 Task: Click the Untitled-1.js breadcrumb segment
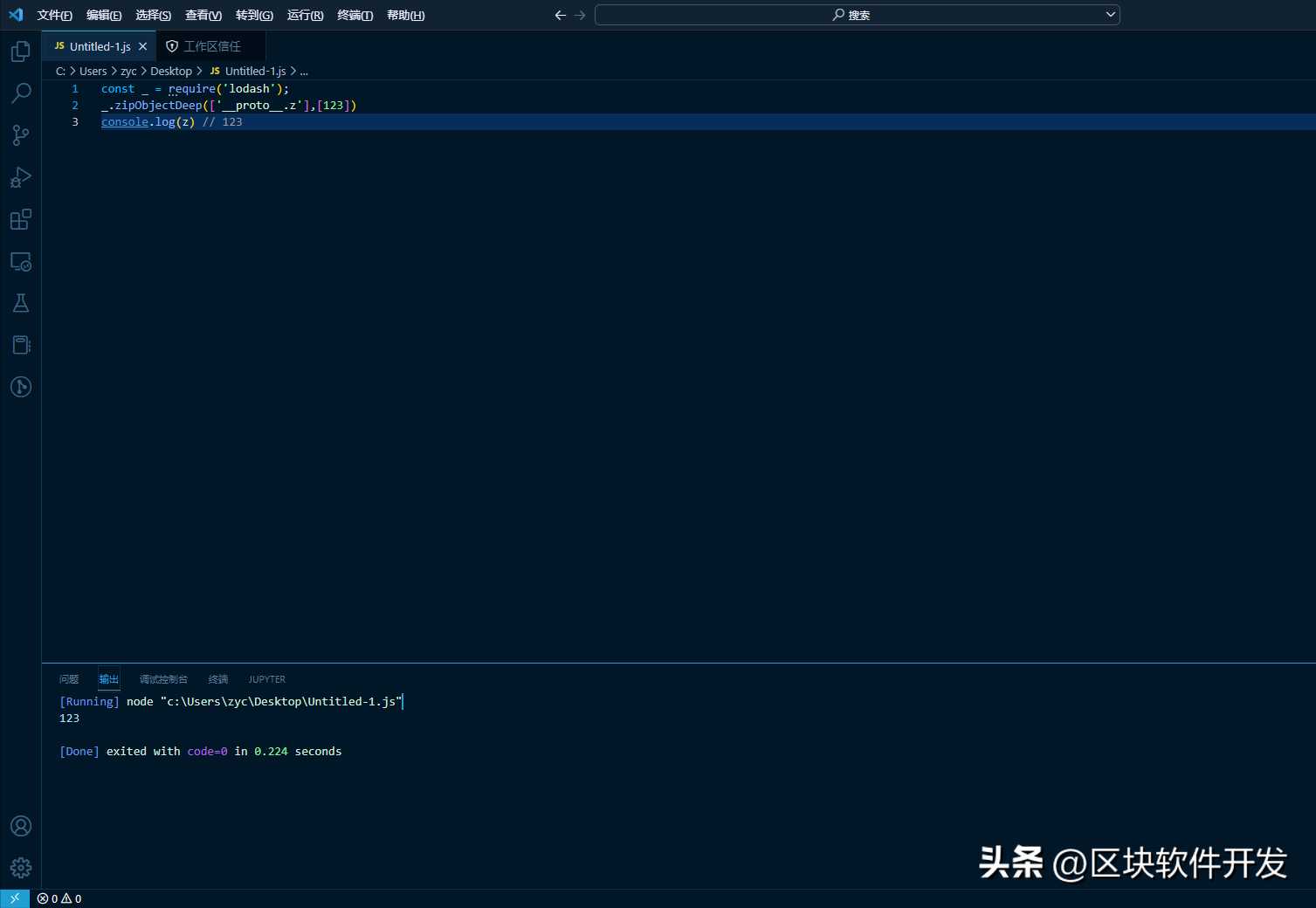247,72
